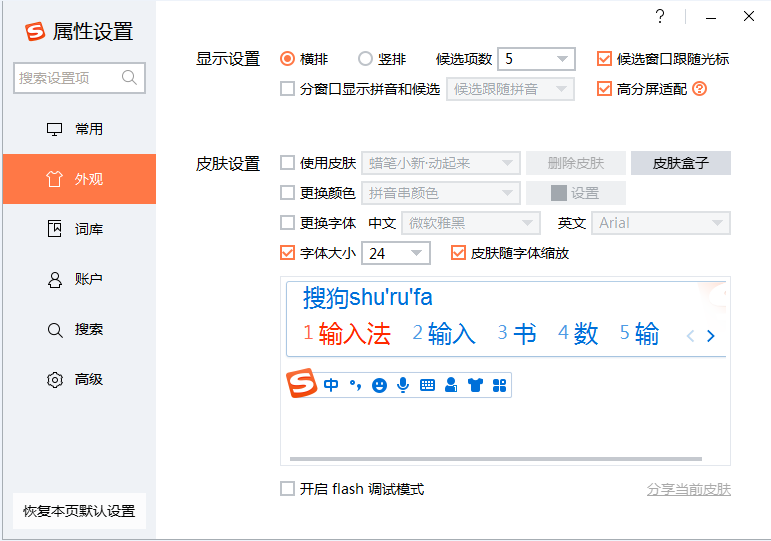
Task: Click candidate 3 书 in preview
Action: 516,333
